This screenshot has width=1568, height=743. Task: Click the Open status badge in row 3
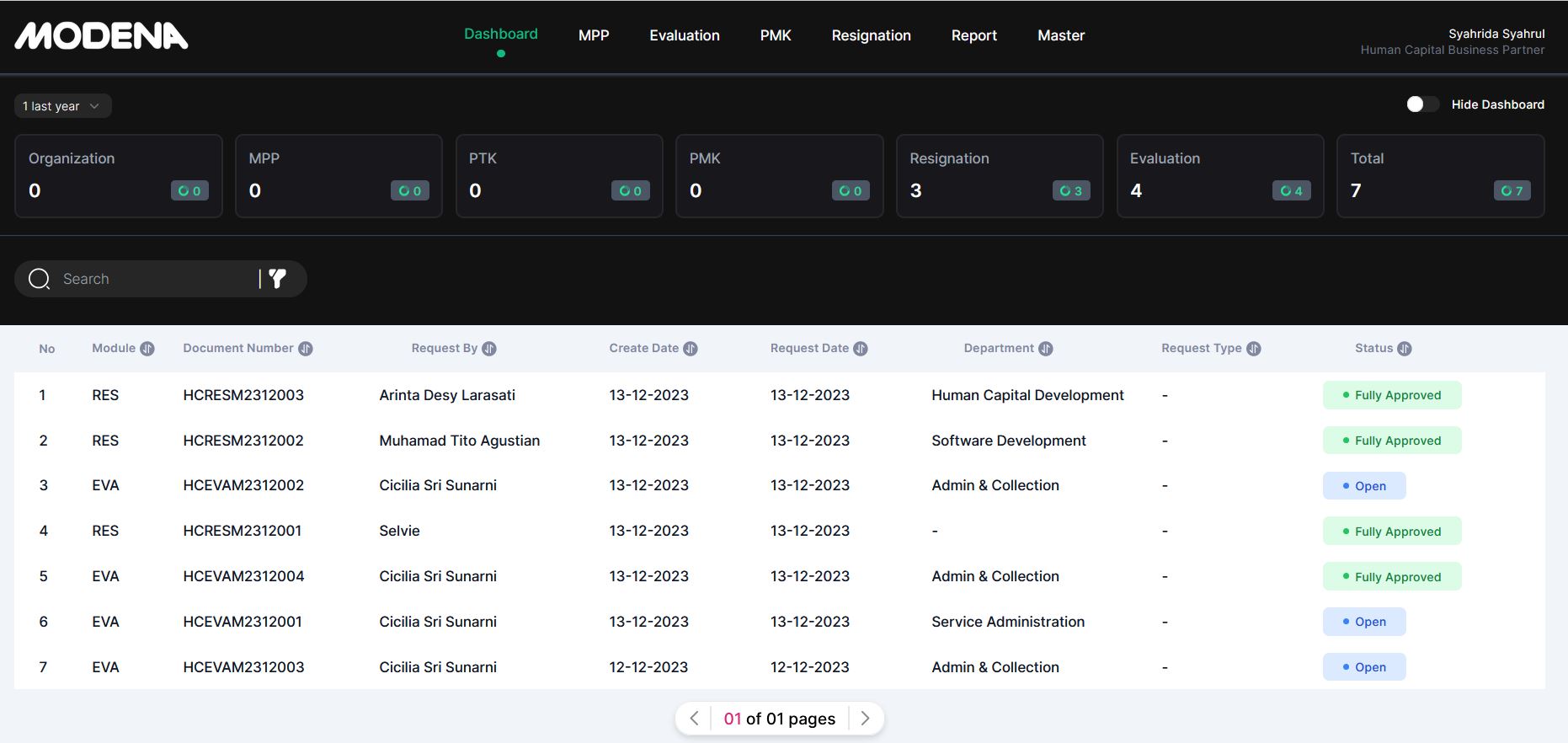pos(1364,486)
